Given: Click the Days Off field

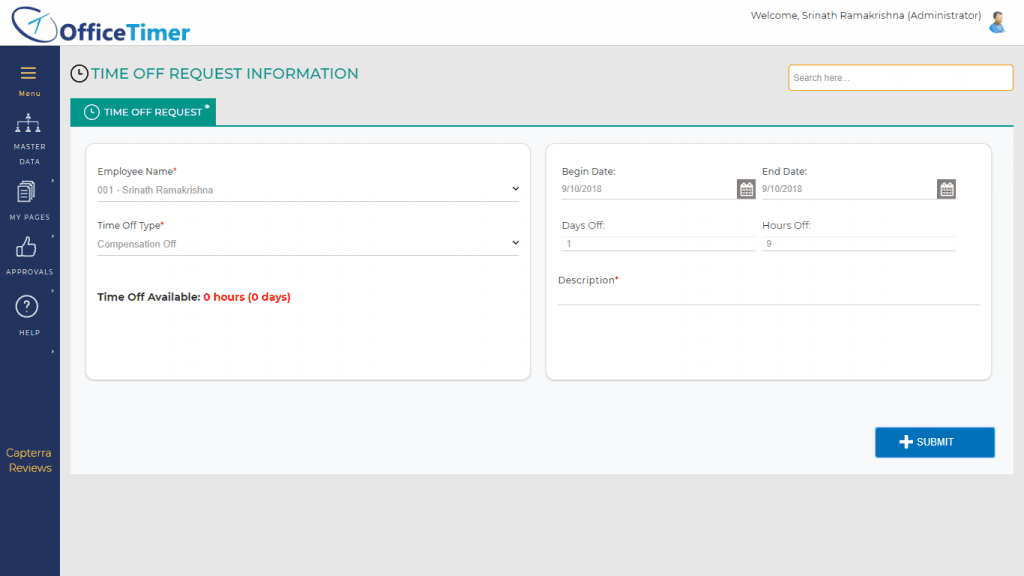Looking at the screenshot, I should coord(658,243).
